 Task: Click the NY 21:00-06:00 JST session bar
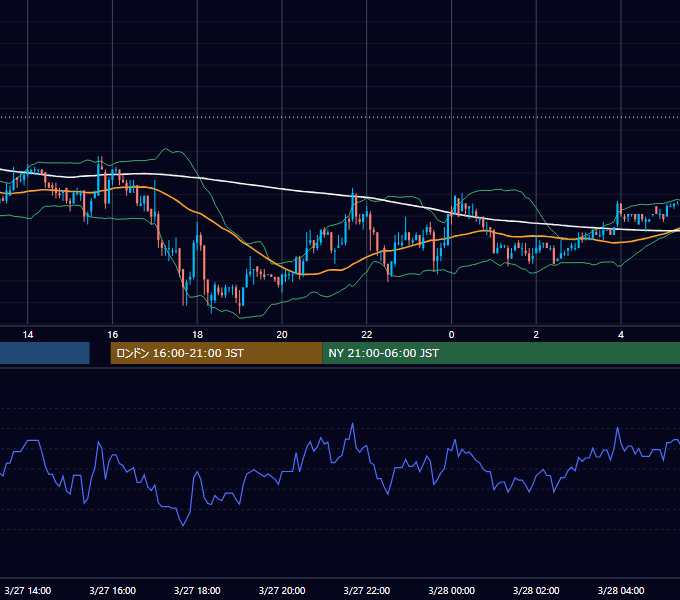(501, 353)
